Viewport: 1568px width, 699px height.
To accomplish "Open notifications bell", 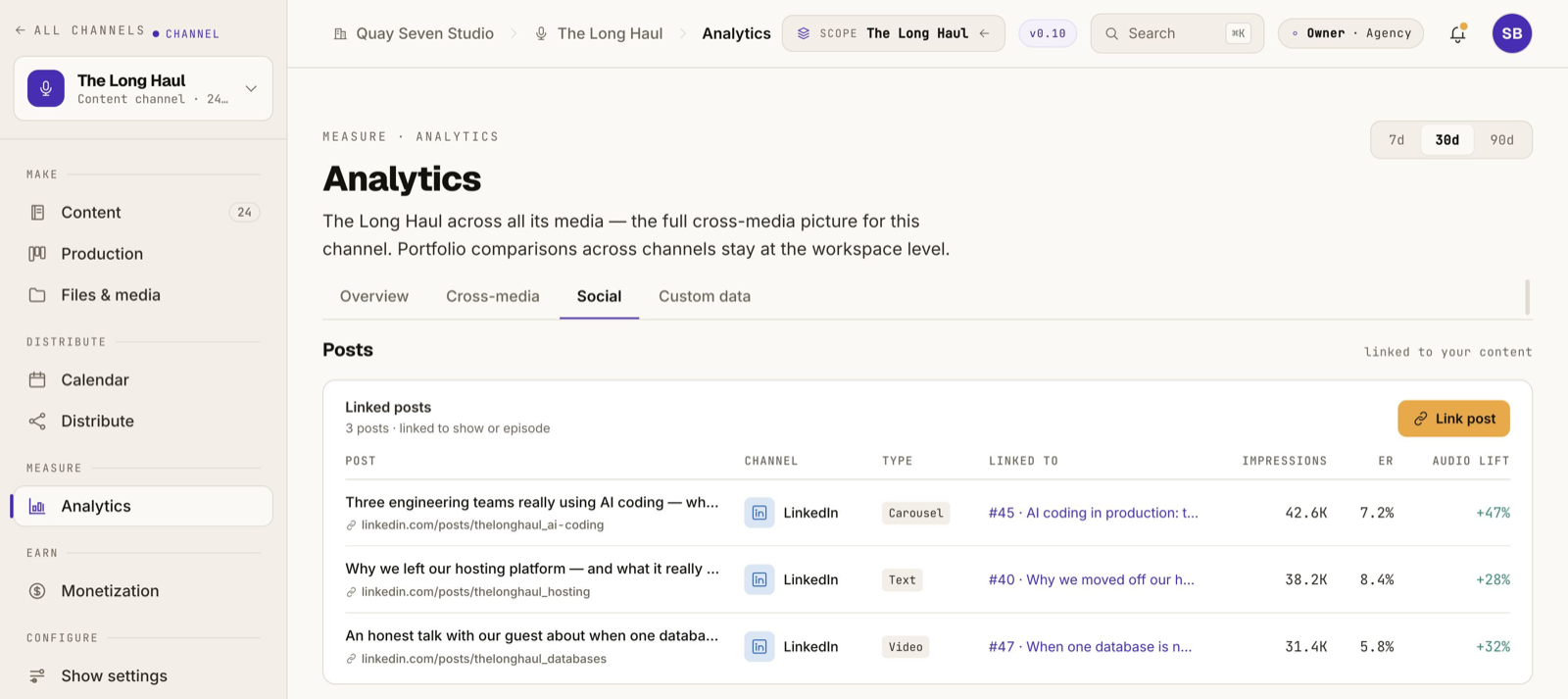I will point(1457,33).
